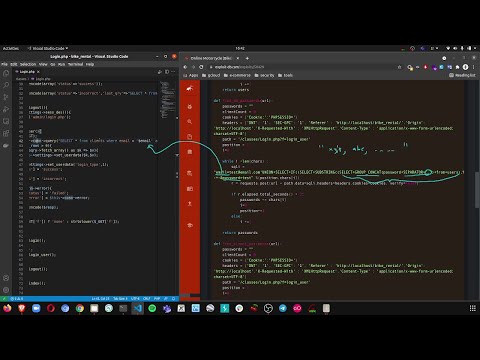Open the system status menu in top bar

pos(462,48)
